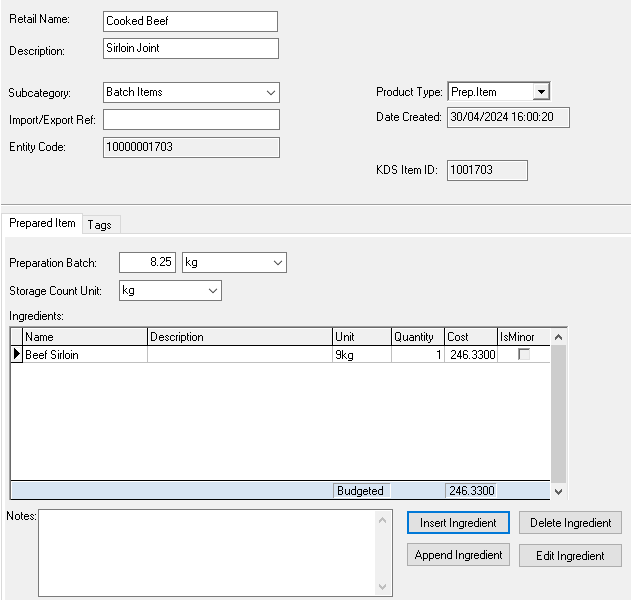
Task: Click the Description text field
Action: tap(190, 48)
